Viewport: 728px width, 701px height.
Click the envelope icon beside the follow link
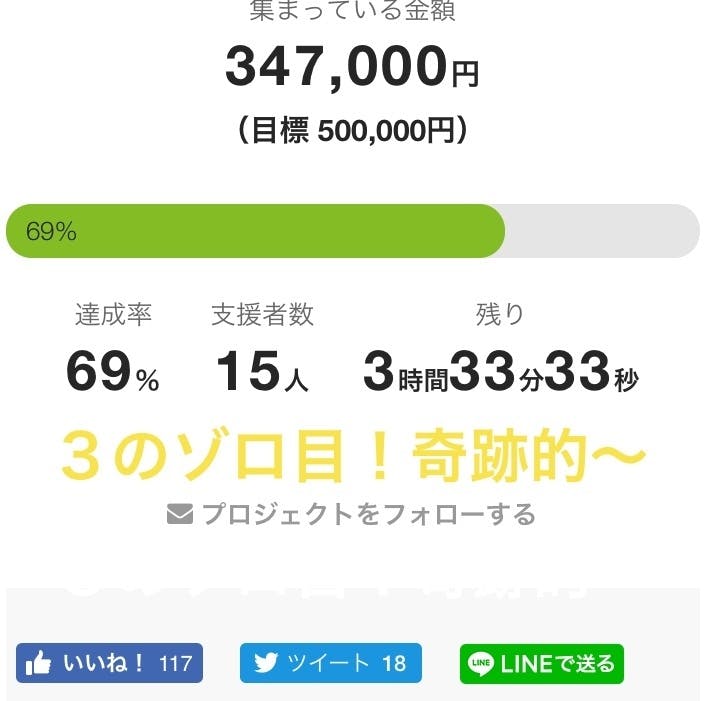click(x=180, y=514)
